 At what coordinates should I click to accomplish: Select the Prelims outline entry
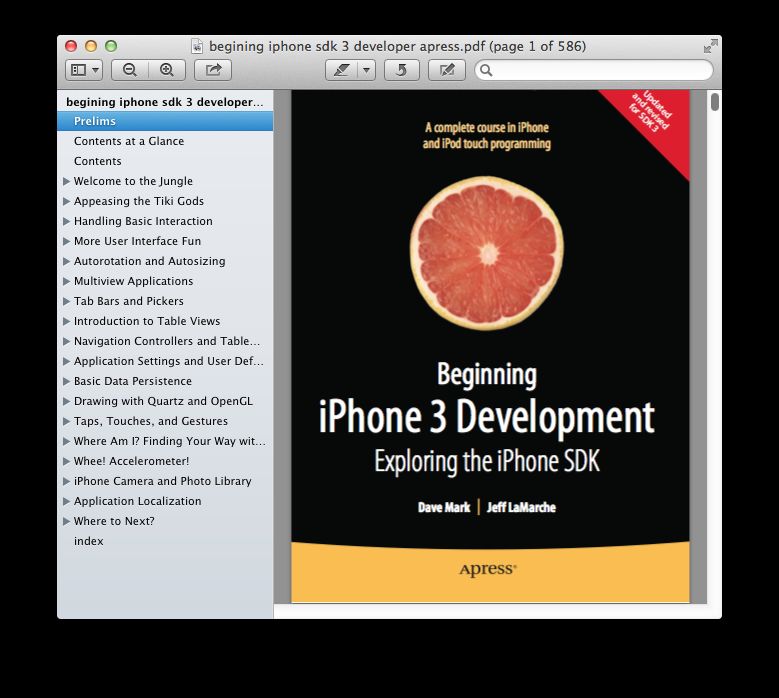click(165, 121)
